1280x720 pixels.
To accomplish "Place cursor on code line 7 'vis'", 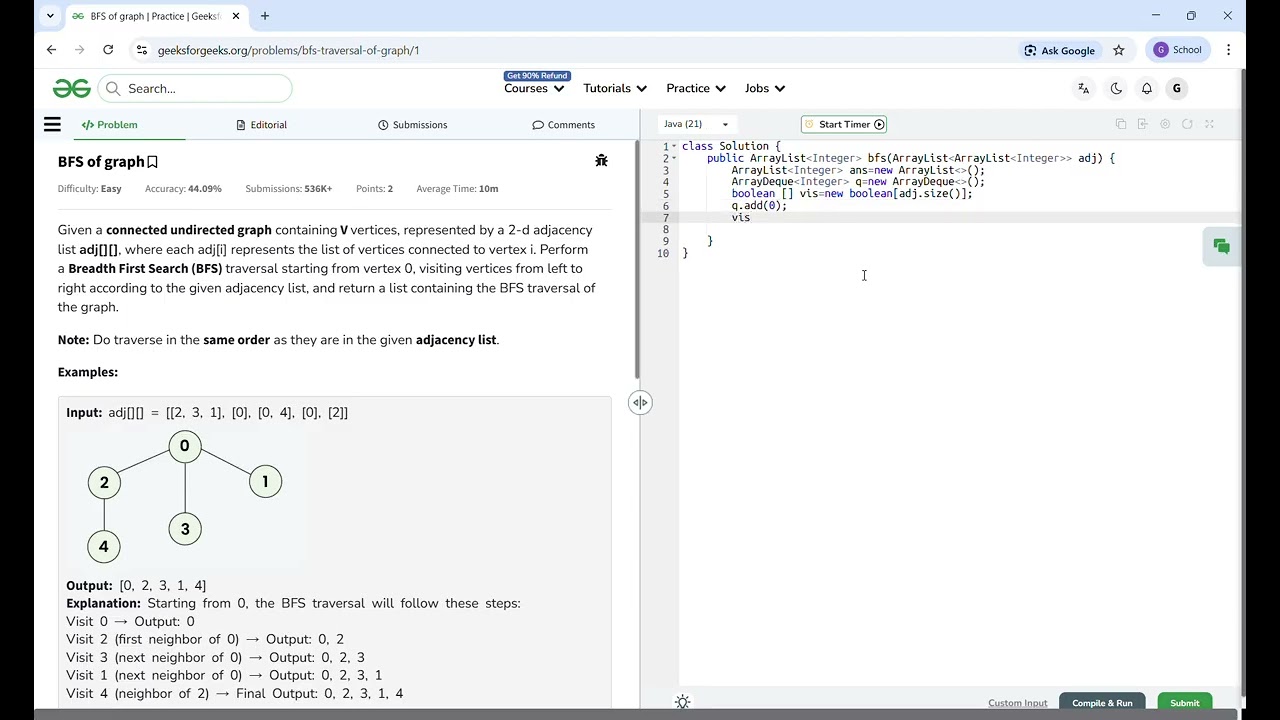I will (x=740, y=217).
